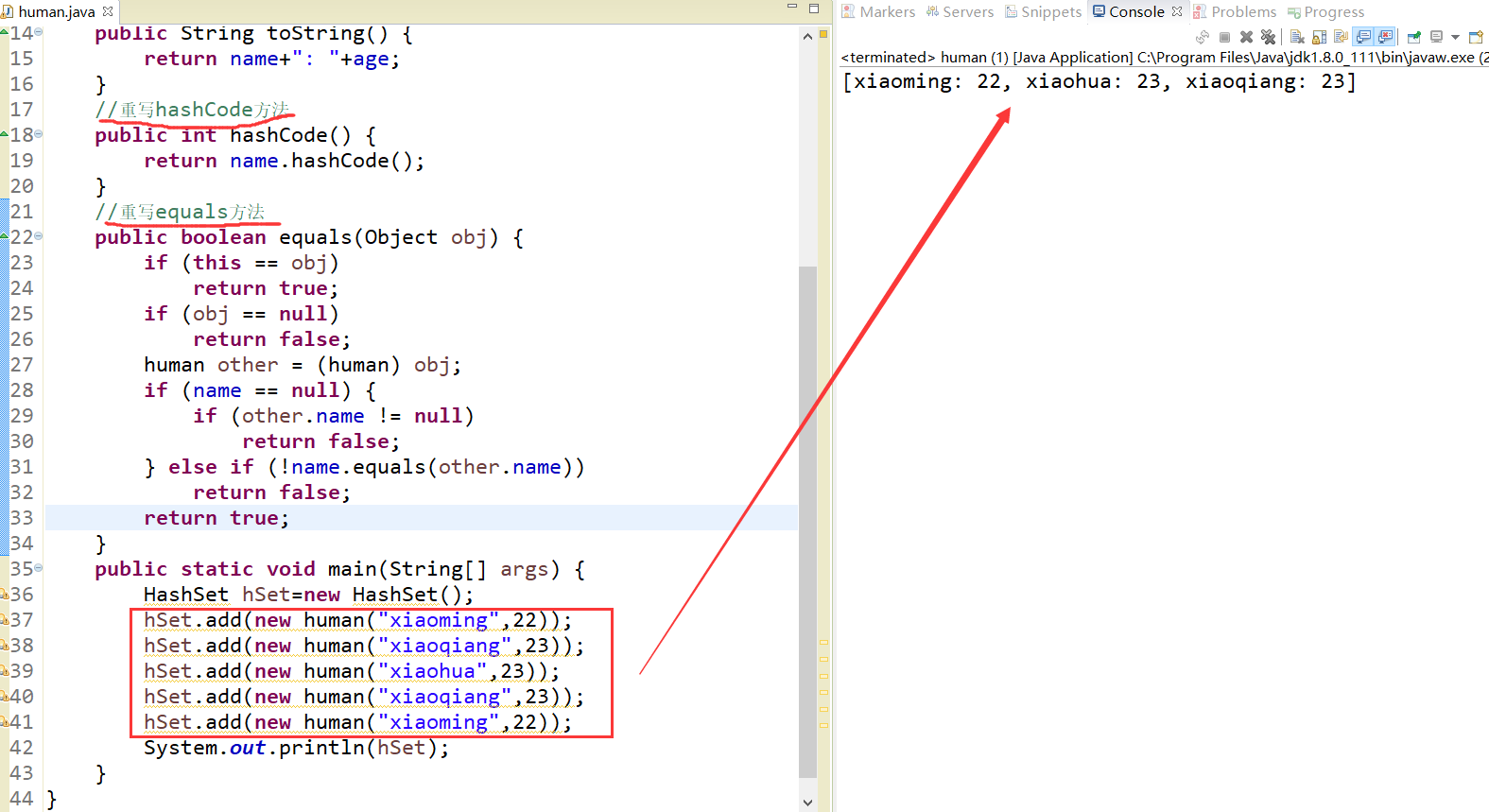Toggle Show Console on standard output change
The height and width of the screenshot is (812, 1489).
click(1363, 37)
